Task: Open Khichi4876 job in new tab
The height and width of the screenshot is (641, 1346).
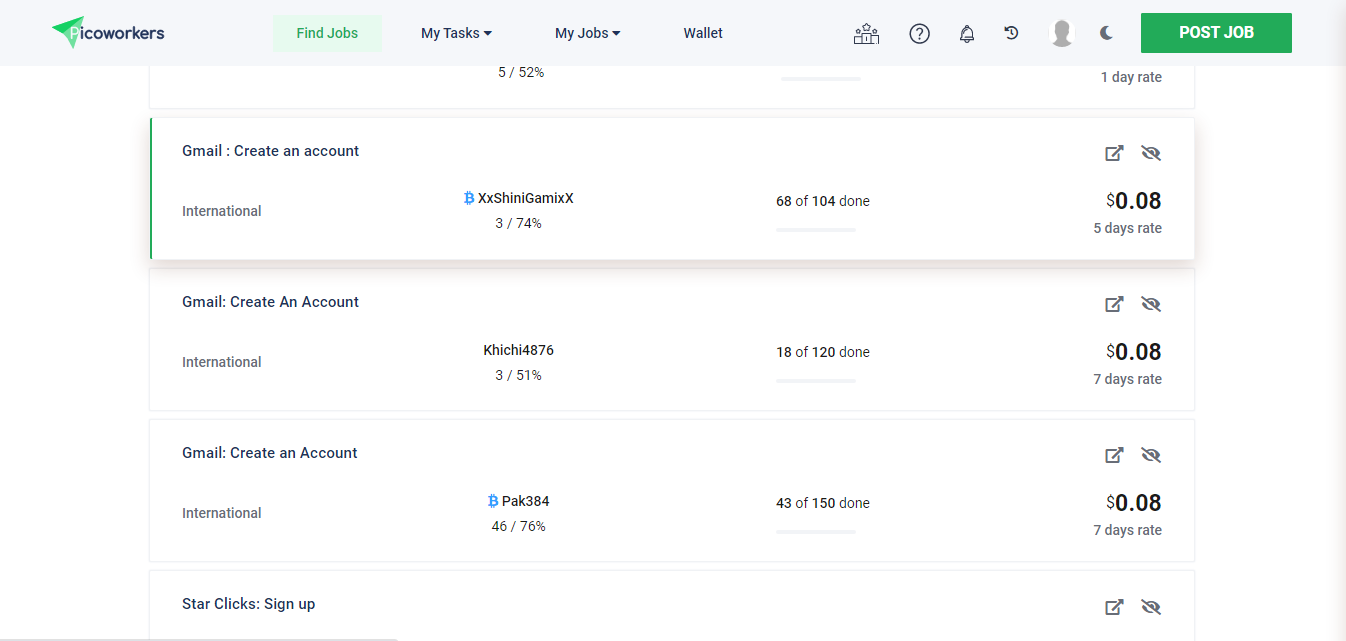Action: pos(1114,304)
